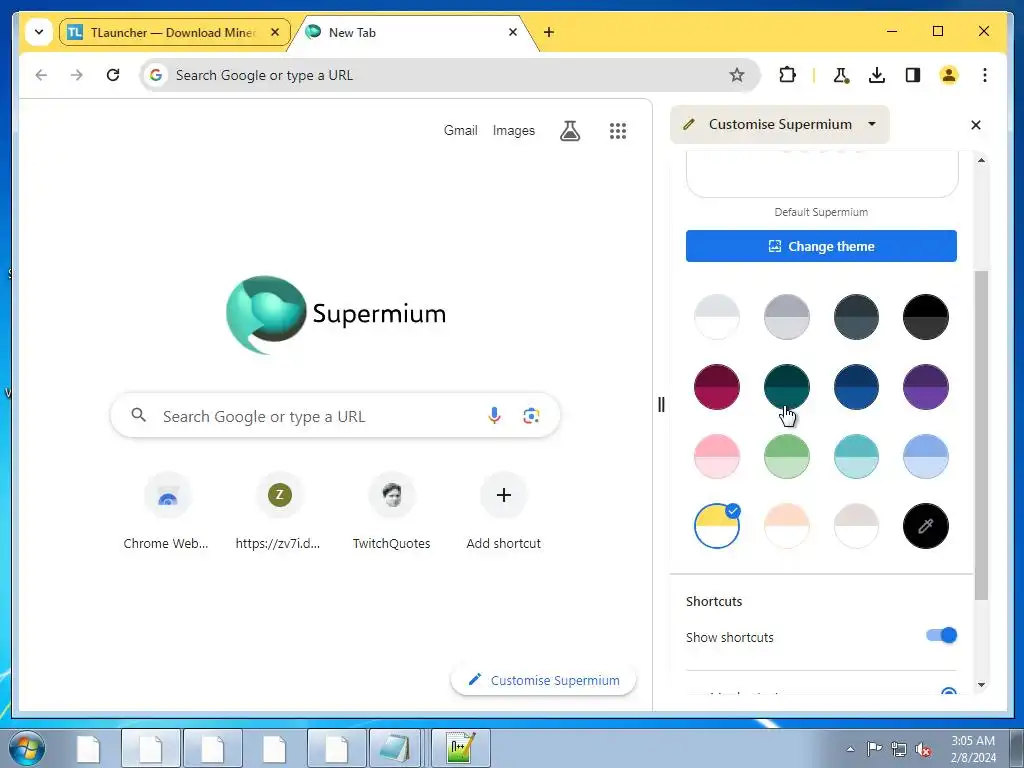Open the downloads icon
This screenshot has width=1024, height=768.
[877, 75]
